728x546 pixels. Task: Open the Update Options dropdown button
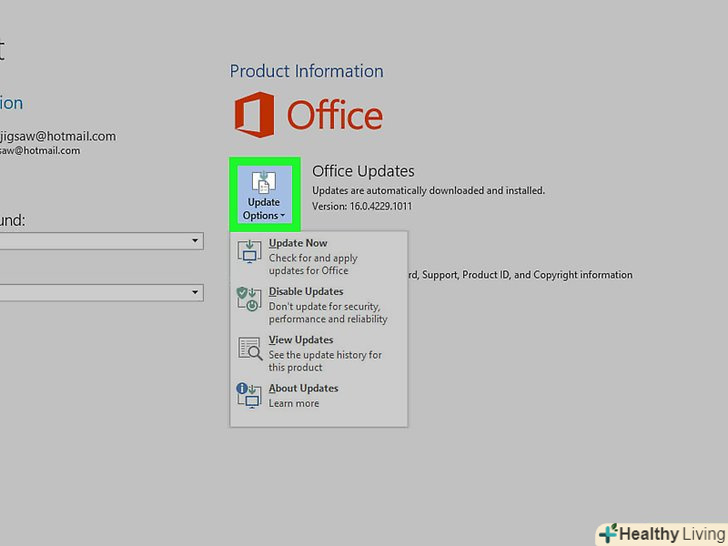coord(264,194)
